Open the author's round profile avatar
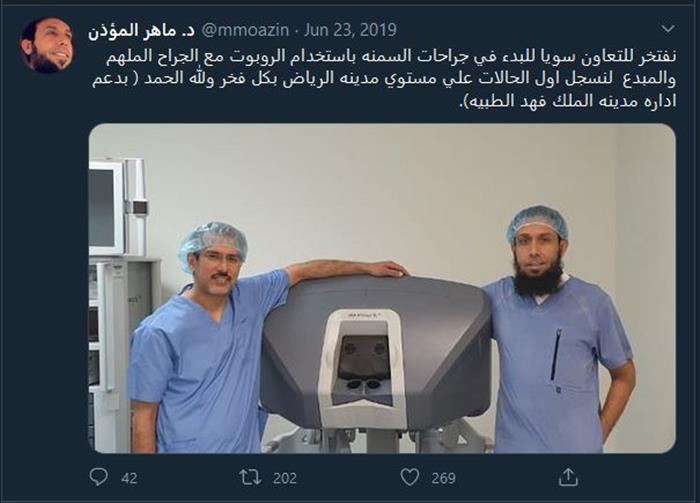The width and height of the screenshot is (700, 503). coord(46,45)
